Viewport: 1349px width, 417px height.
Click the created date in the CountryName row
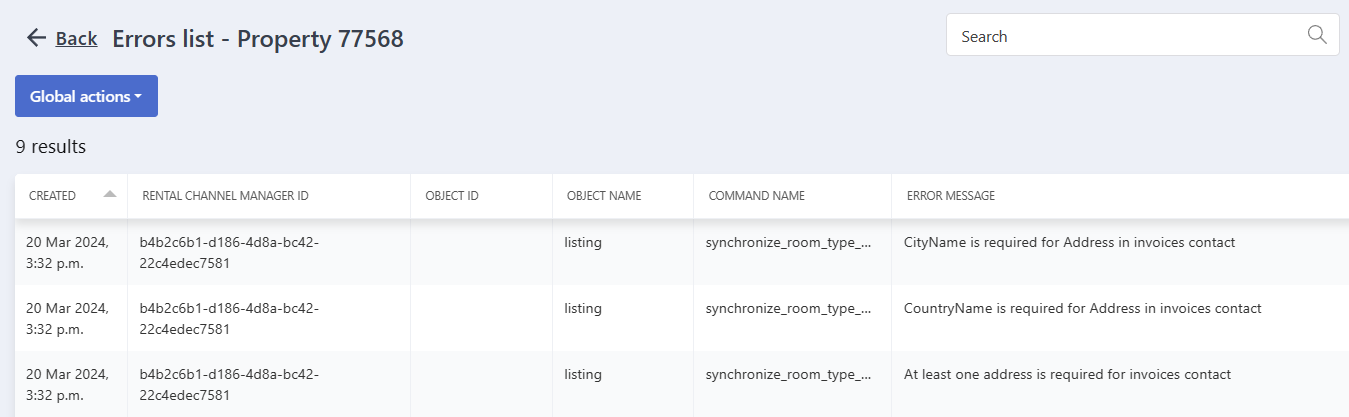pyautogui.click(x=68, y=318)
